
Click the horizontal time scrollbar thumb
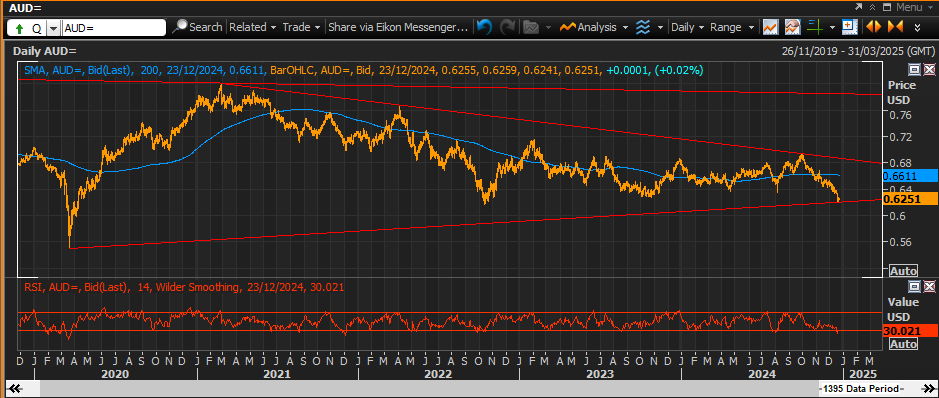click(429, 388)
